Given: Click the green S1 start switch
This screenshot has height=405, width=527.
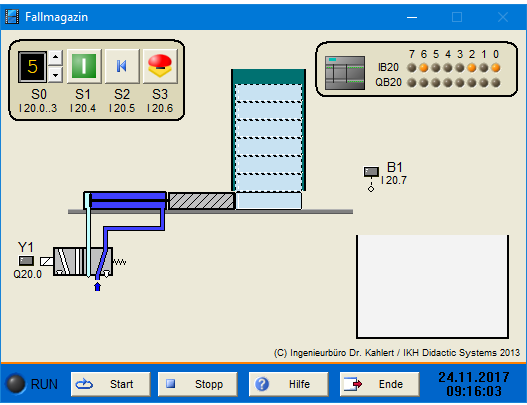Looking at the screenshot, I should tap(84, 66).
